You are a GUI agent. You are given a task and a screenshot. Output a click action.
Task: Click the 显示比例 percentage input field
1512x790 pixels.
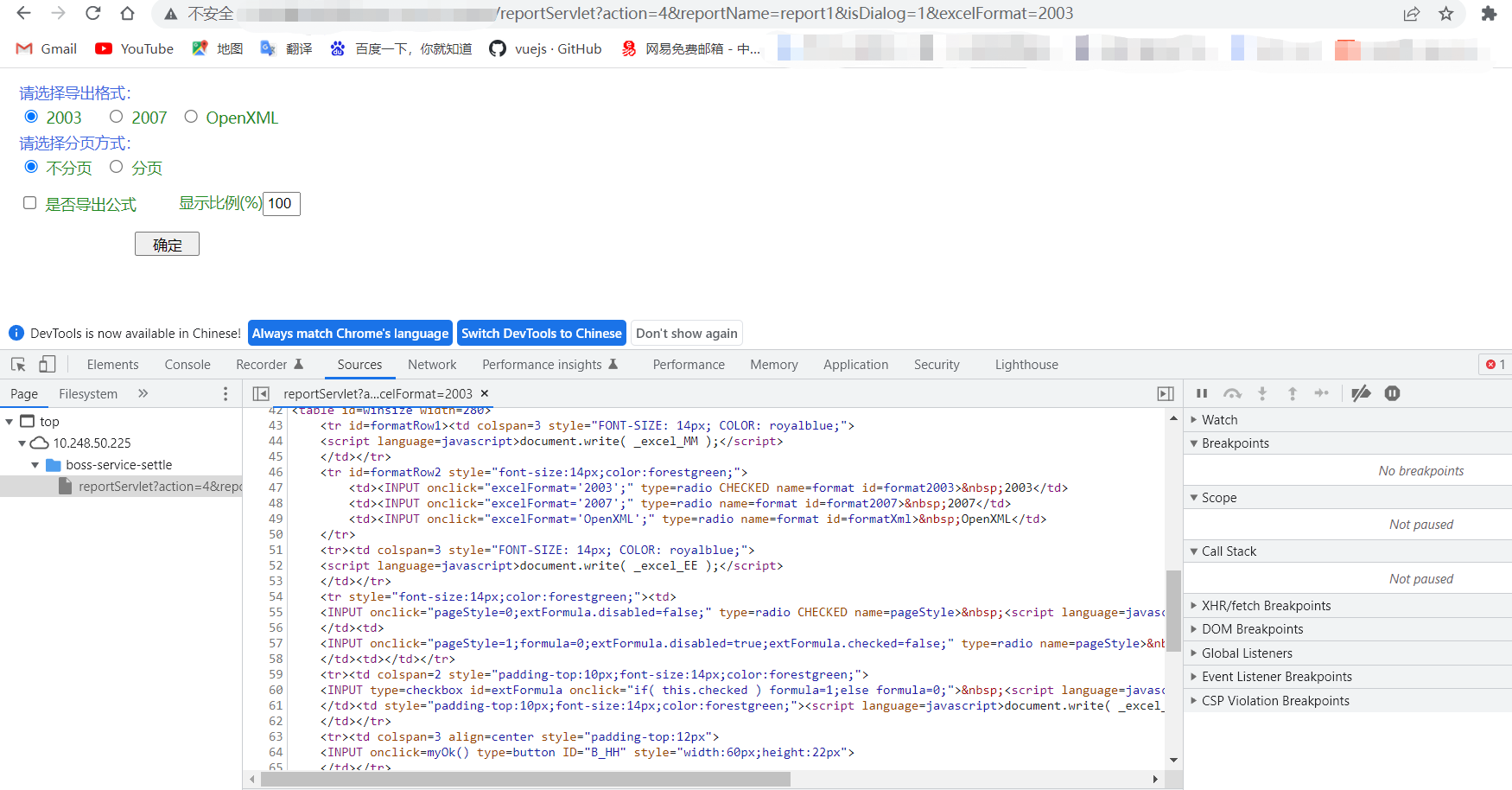(281, 204)
